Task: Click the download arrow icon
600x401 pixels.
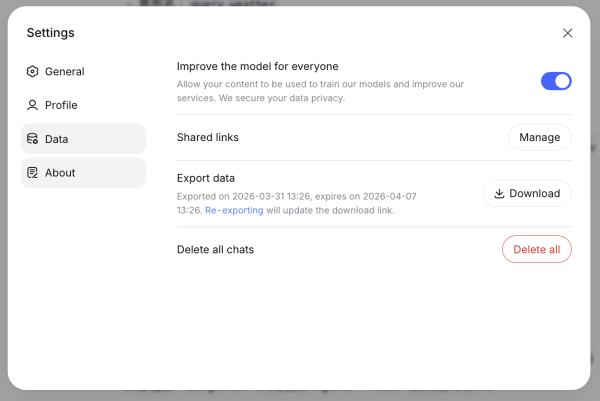Action: point(499,193)
